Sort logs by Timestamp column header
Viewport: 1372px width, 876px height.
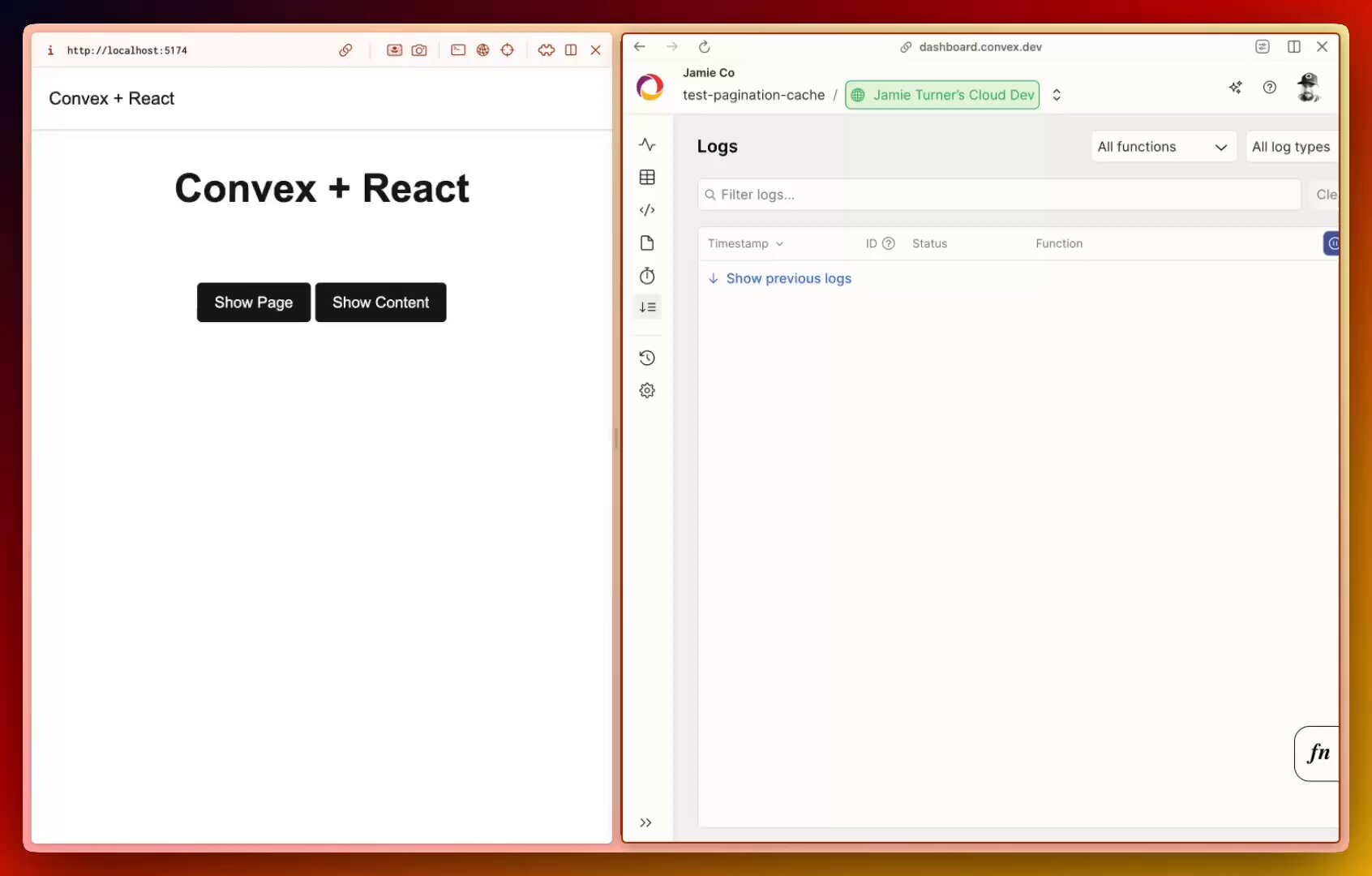click(745, 243)
